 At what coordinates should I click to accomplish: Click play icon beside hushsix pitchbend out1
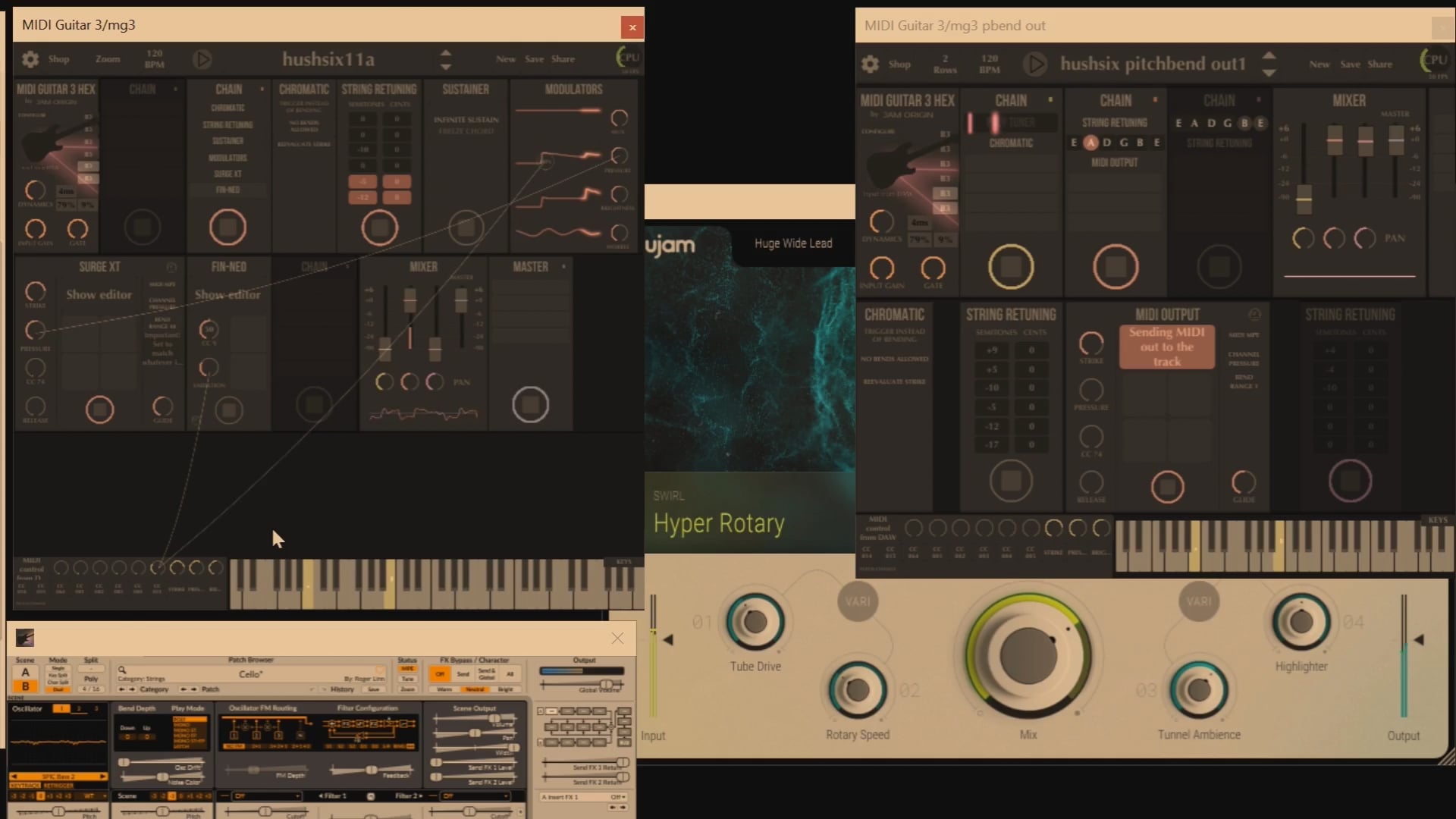pos(1035,64)
